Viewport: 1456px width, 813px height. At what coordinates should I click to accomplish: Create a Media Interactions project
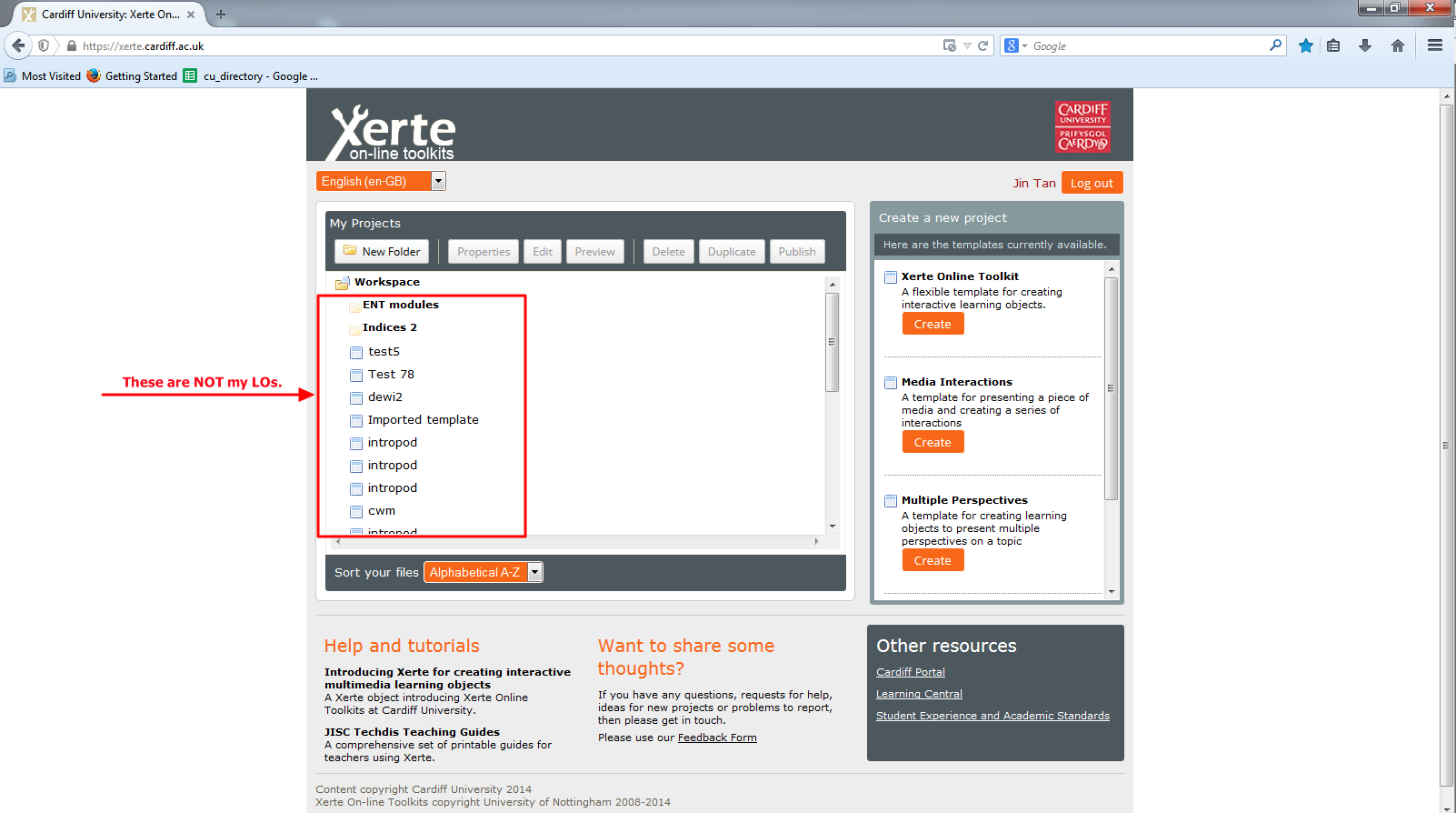(x=932, y=442)
